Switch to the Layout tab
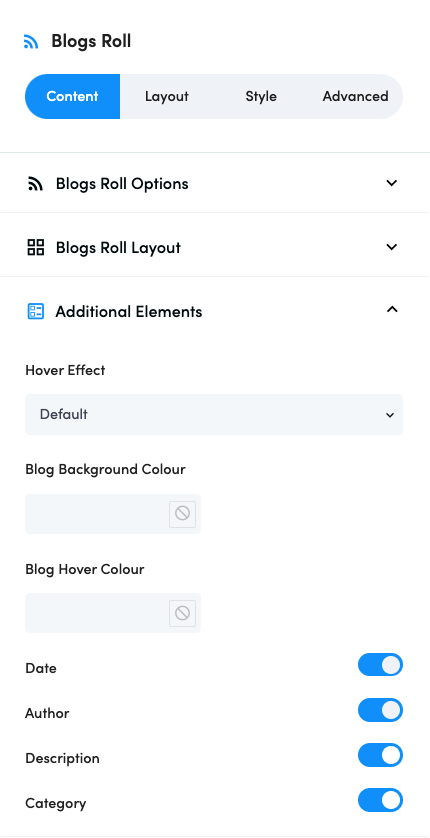Viewport: 430px width, 838px height. tap(167, 97)
